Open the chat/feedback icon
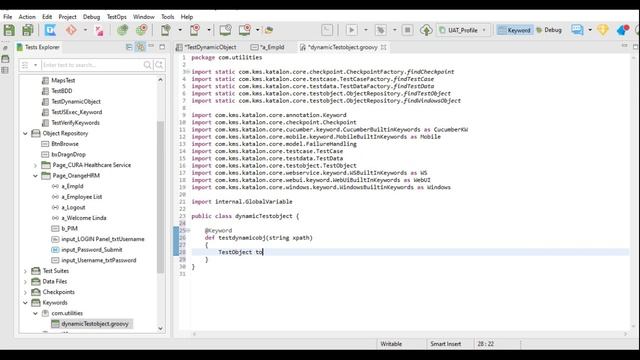Viewport: 640px width, 360px height. (x=577, y=30)
